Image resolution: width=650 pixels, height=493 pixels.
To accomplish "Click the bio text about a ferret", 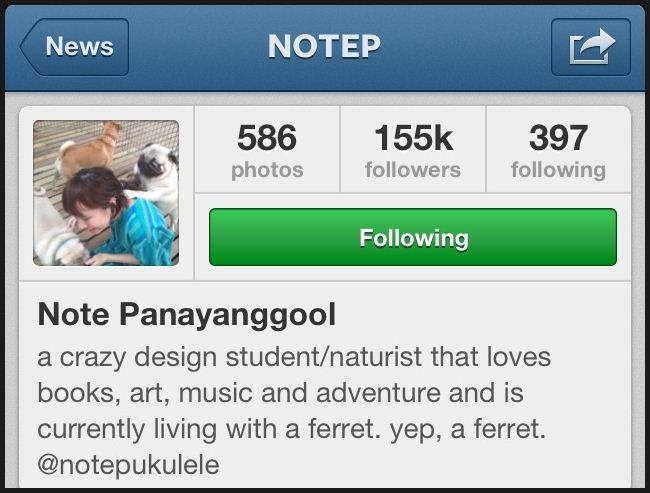I will coord(292,429).
